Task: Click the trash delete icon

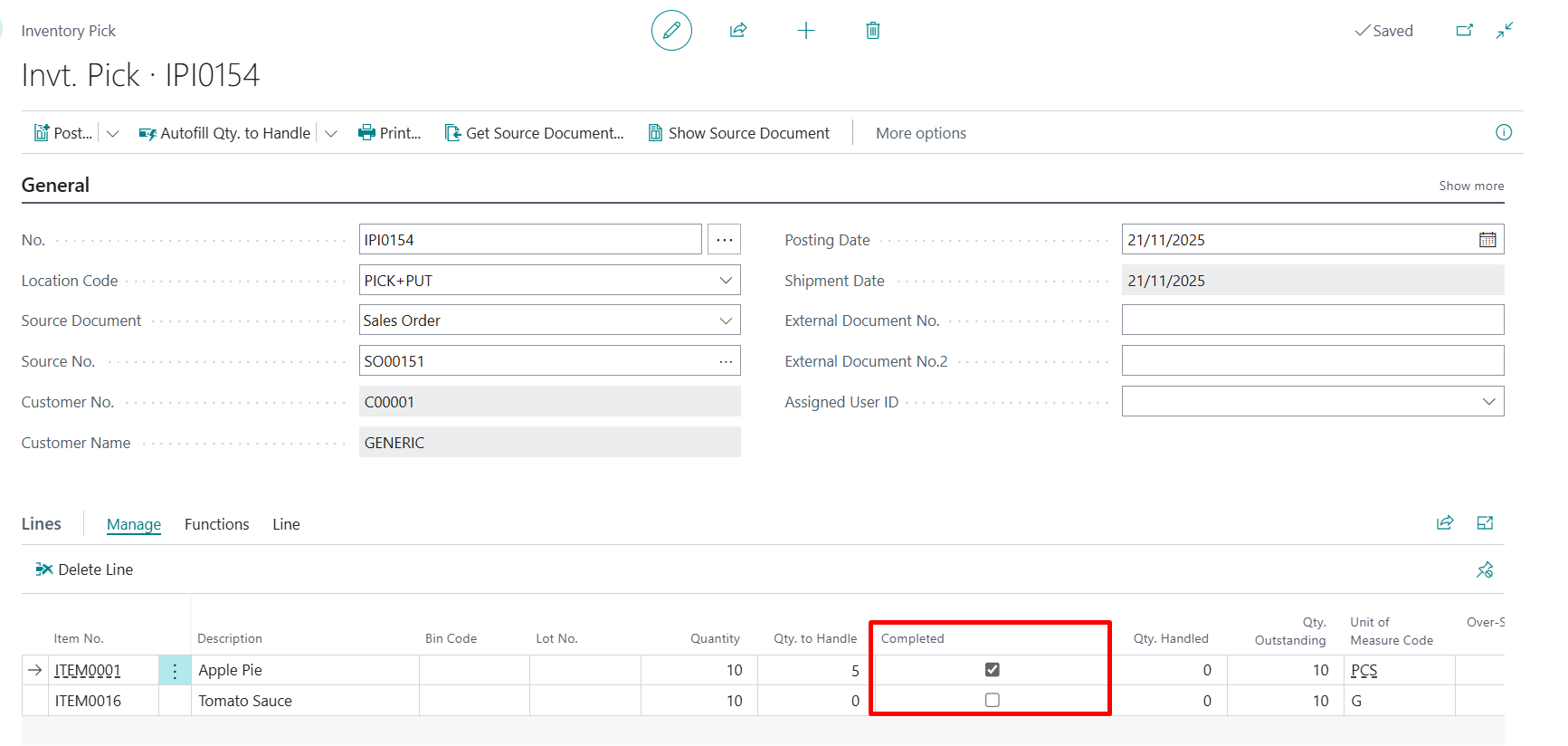Action: coord(872,31)
